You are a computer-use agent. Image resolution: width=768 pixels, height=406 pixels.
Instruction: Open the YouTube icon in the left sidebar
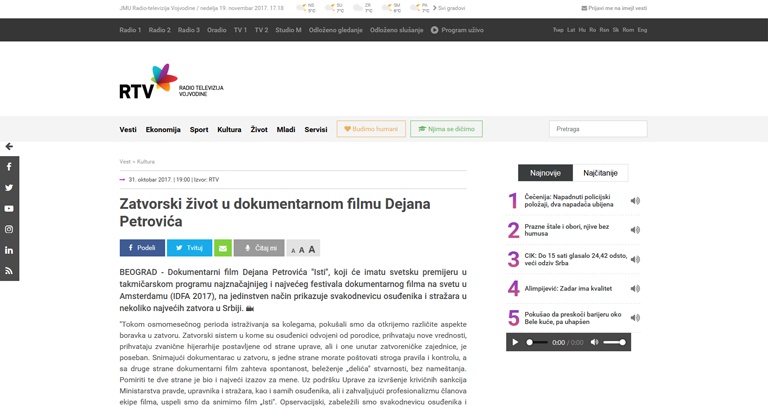click(9, 209)
